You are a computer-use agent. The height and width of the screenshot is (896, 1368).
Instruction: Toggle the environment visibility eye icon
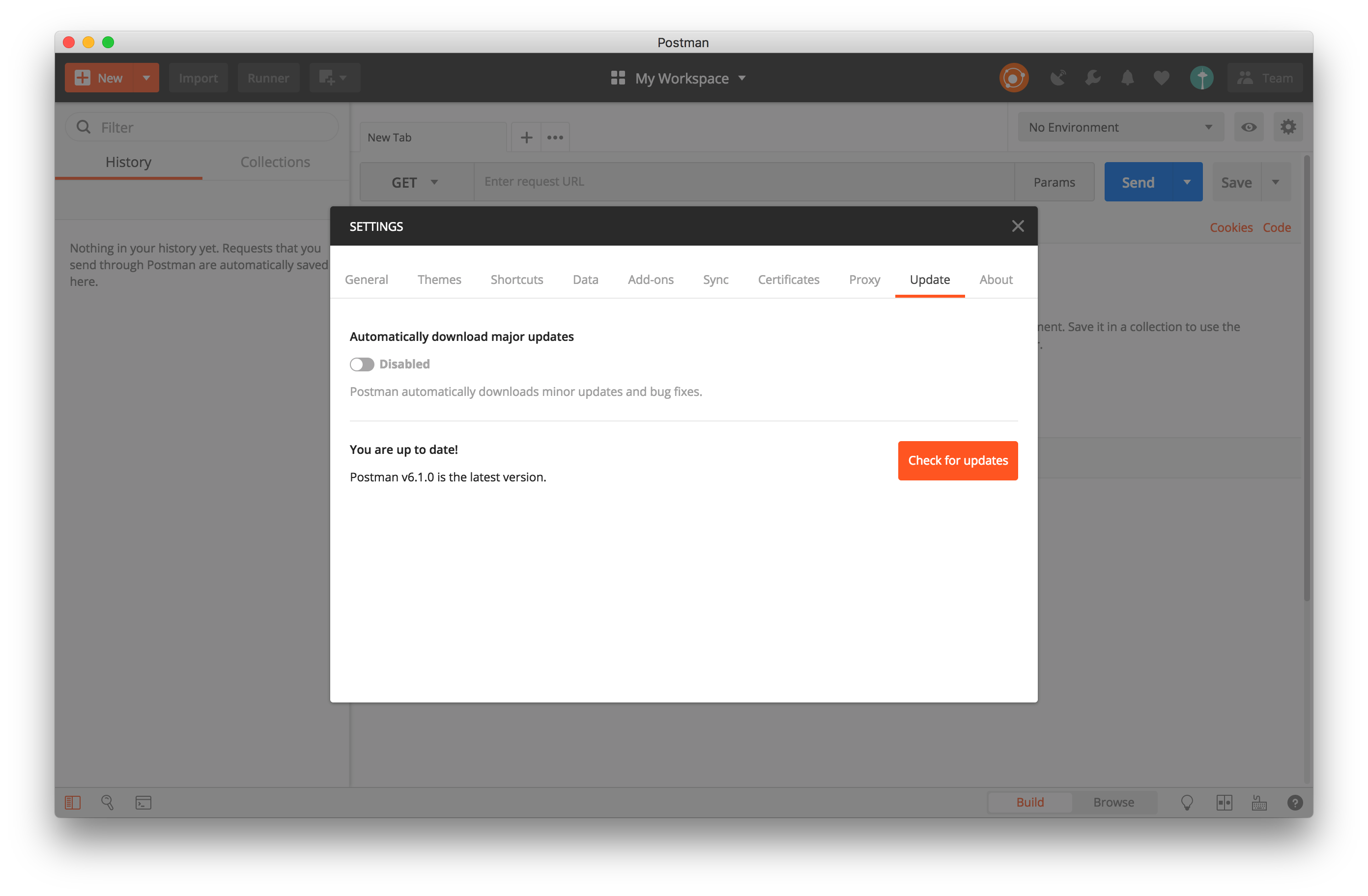tap(1249, 127)
